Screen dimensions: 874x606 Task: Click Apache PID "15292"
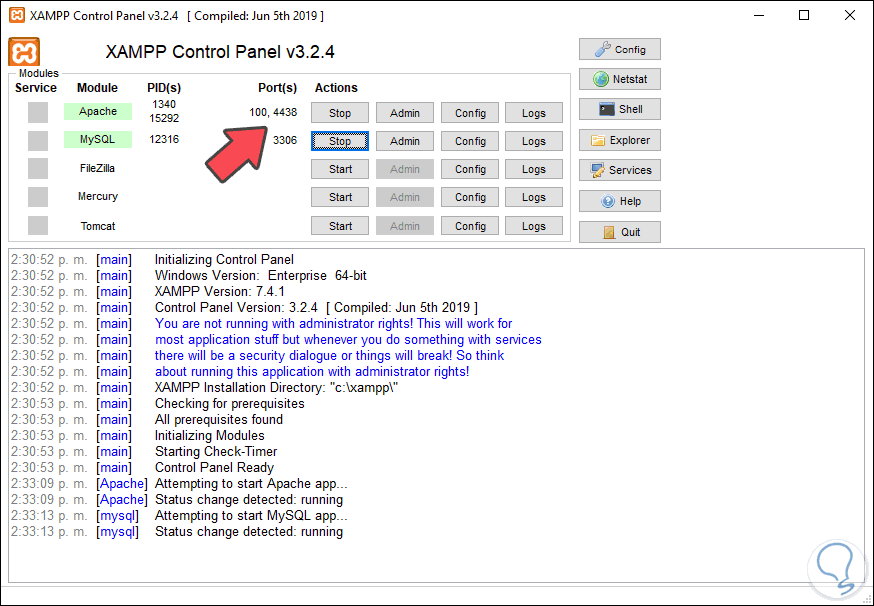pos(164,118)
